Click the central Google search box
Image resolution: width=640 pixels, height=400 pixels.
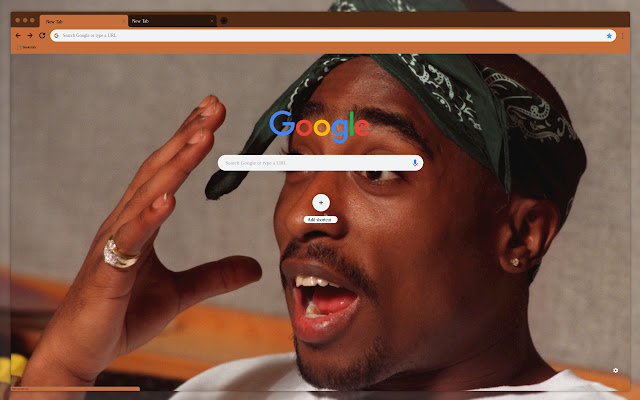pos(320,163)
